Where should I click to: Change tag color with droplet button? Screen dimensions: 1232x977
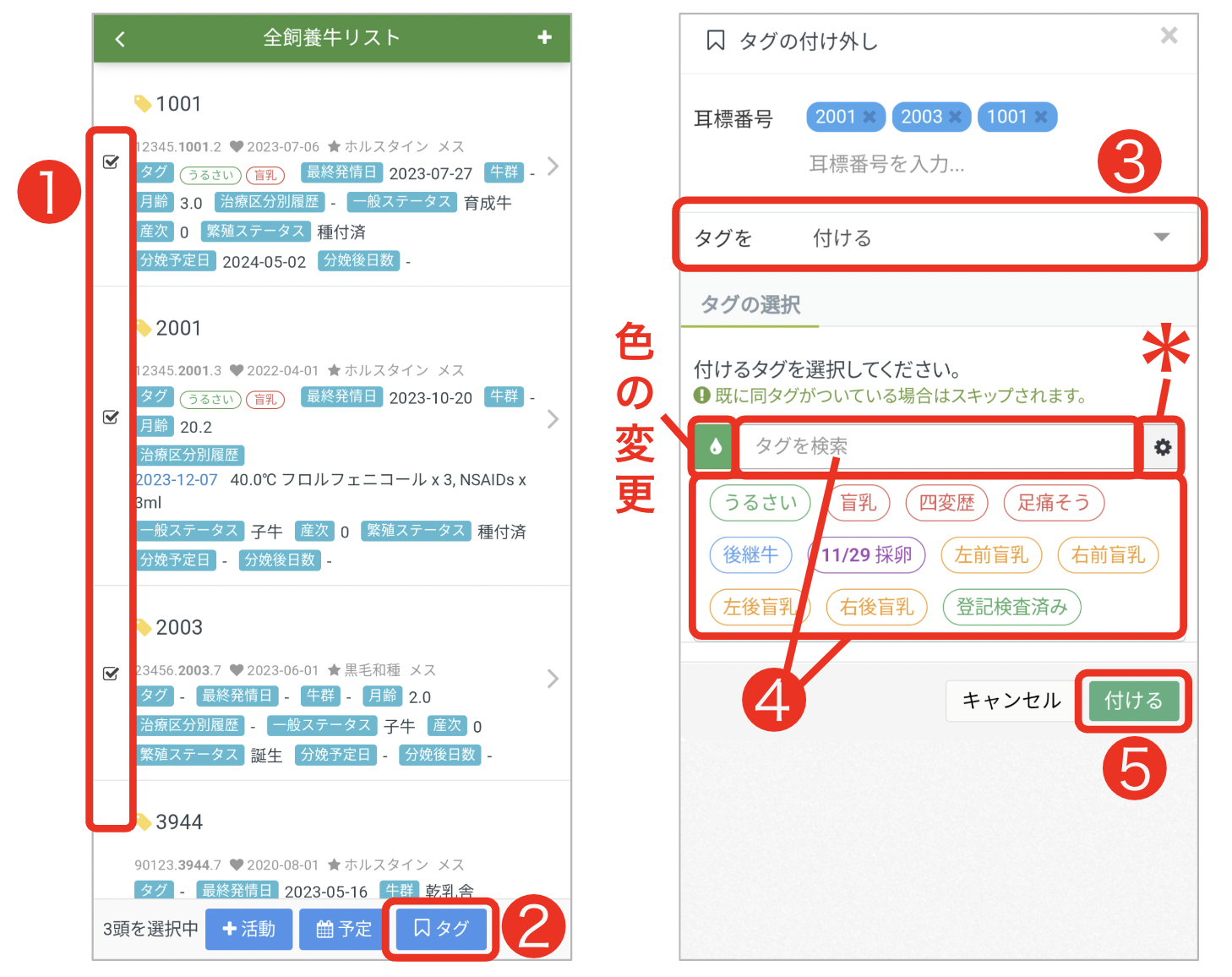click(714, 447)
